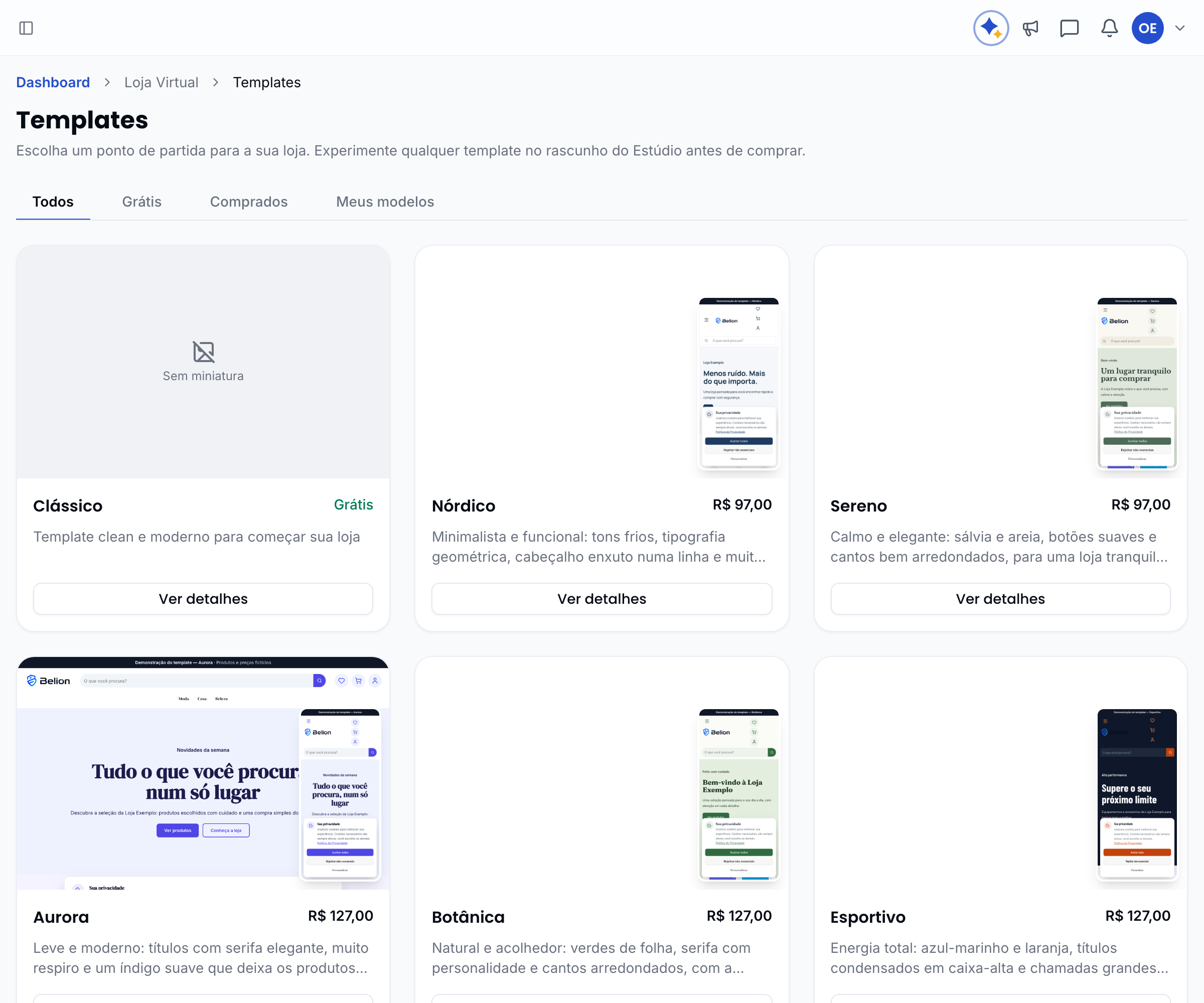This screenshot has width=1204, height=1003.
Task: Click the Nórdico template title
Action: pos(463,506)
